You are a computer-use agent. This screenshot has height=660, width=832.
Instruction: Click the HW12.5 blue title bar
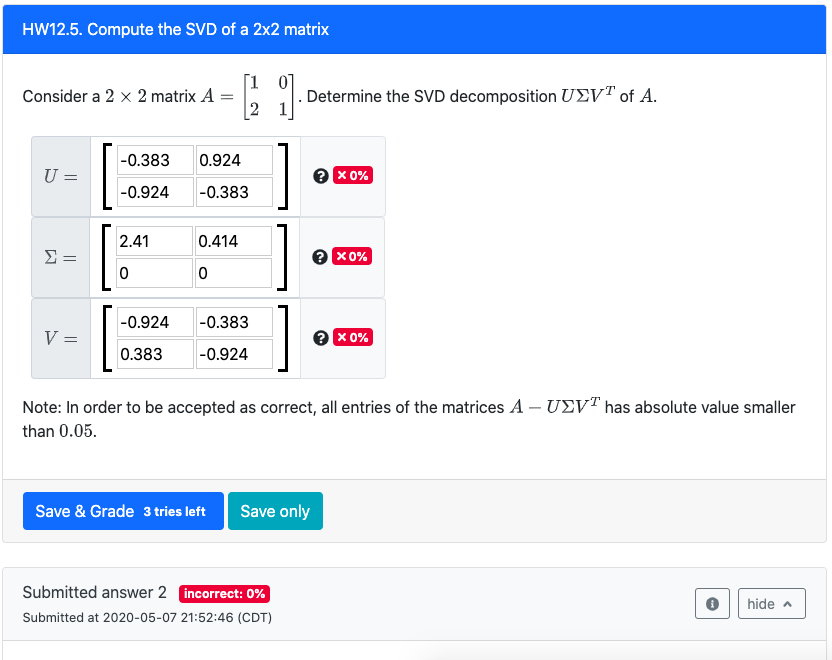[x=416, y=29]
